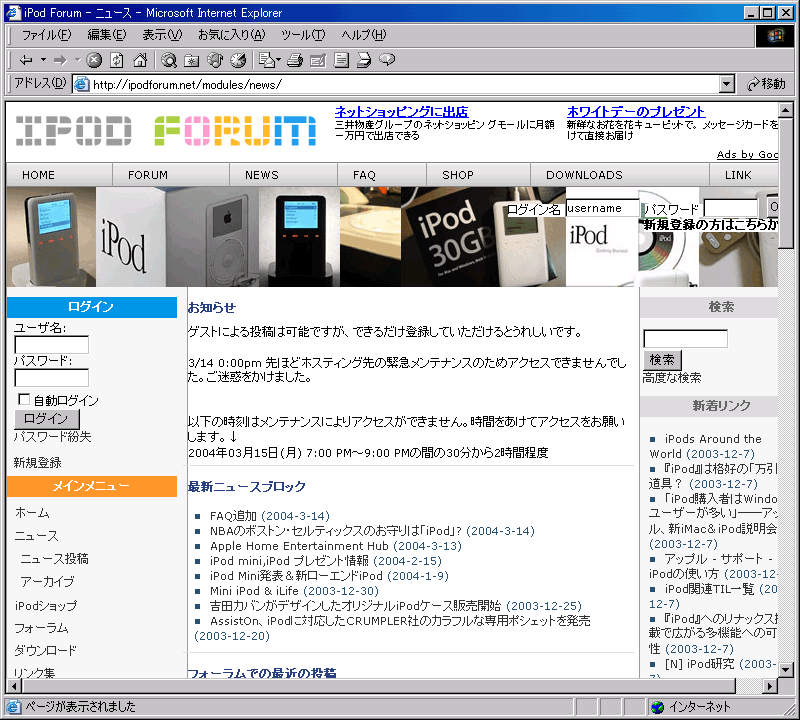800x720 pixels.
Task: Click the status bar page icon
Action: (x=13, y=707)
